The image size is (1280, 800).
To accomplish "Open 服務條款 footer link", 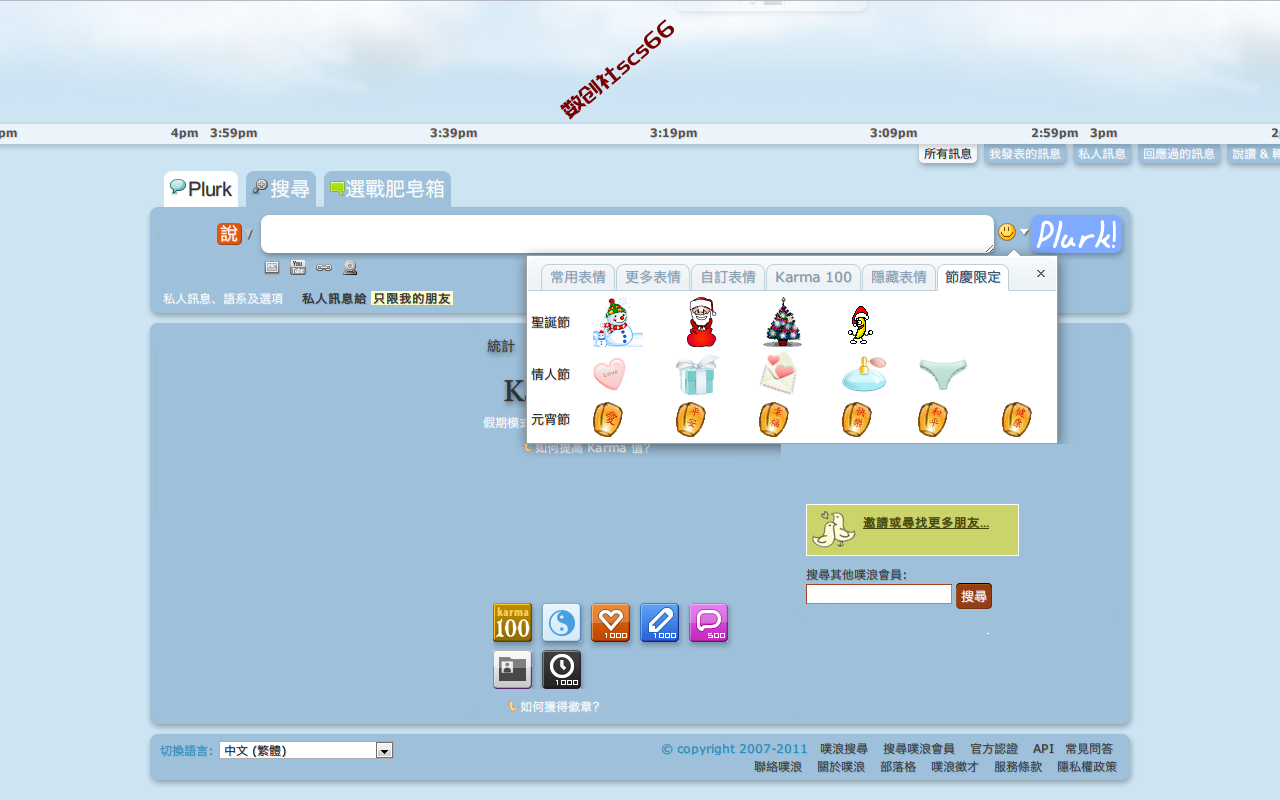I will (x=1018, y=767).
